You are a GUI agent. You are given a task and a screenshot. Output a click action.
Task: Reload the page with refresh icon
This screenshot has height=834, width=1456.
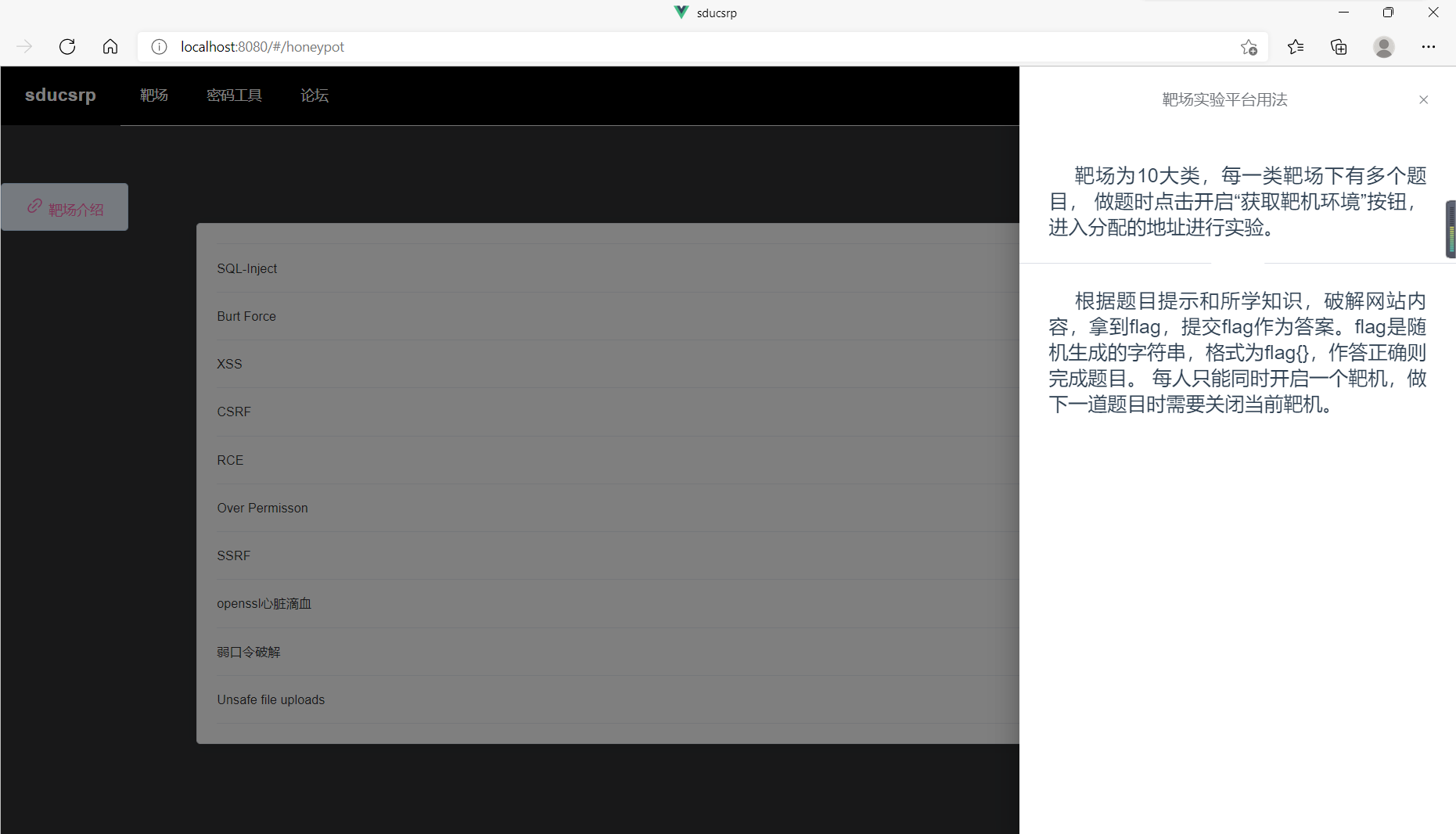[x=67, y=47]
